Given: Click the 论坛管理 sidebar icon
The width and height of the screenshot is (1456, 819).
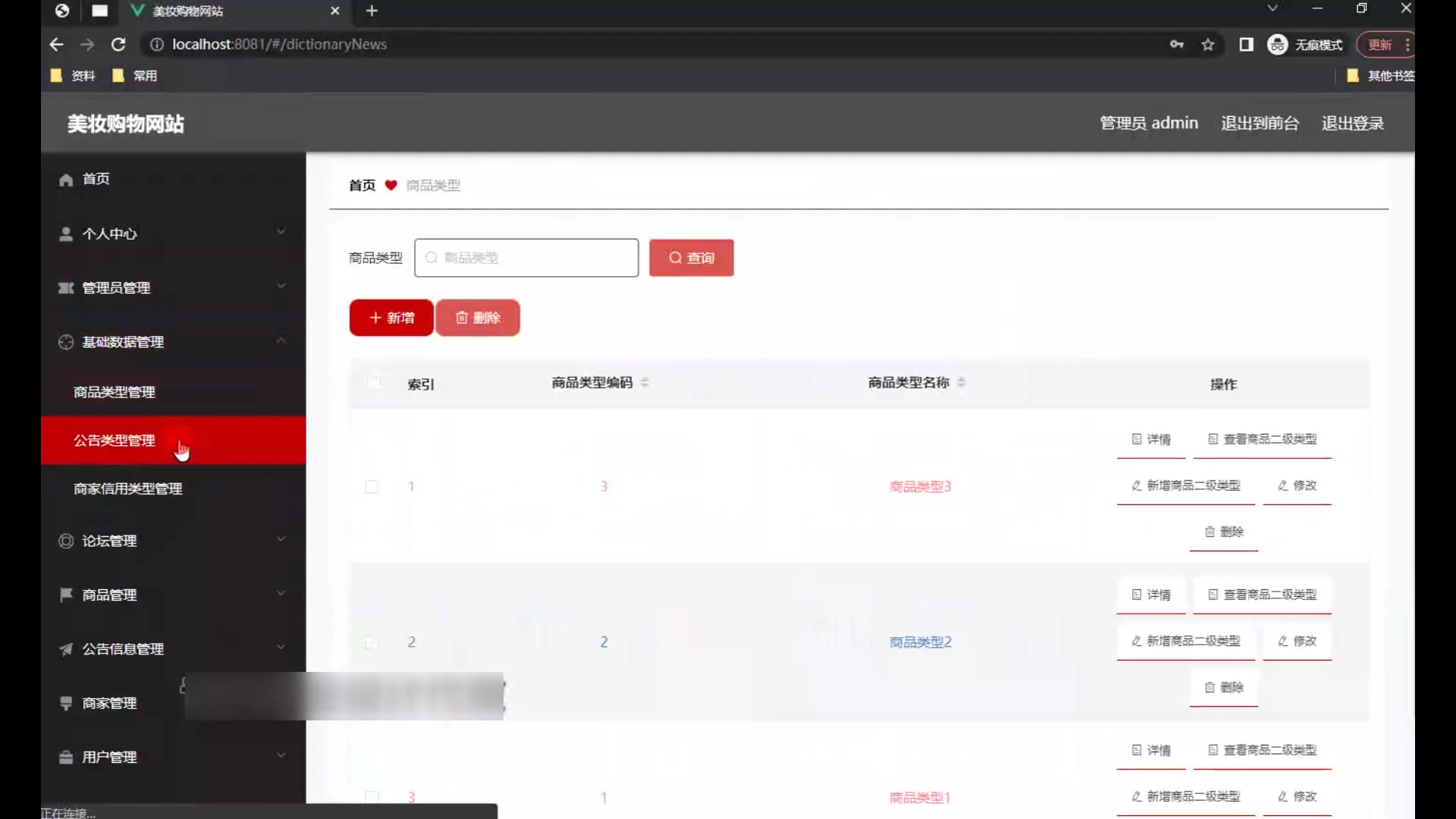Looking at the screenshot, I should point(66,541).
